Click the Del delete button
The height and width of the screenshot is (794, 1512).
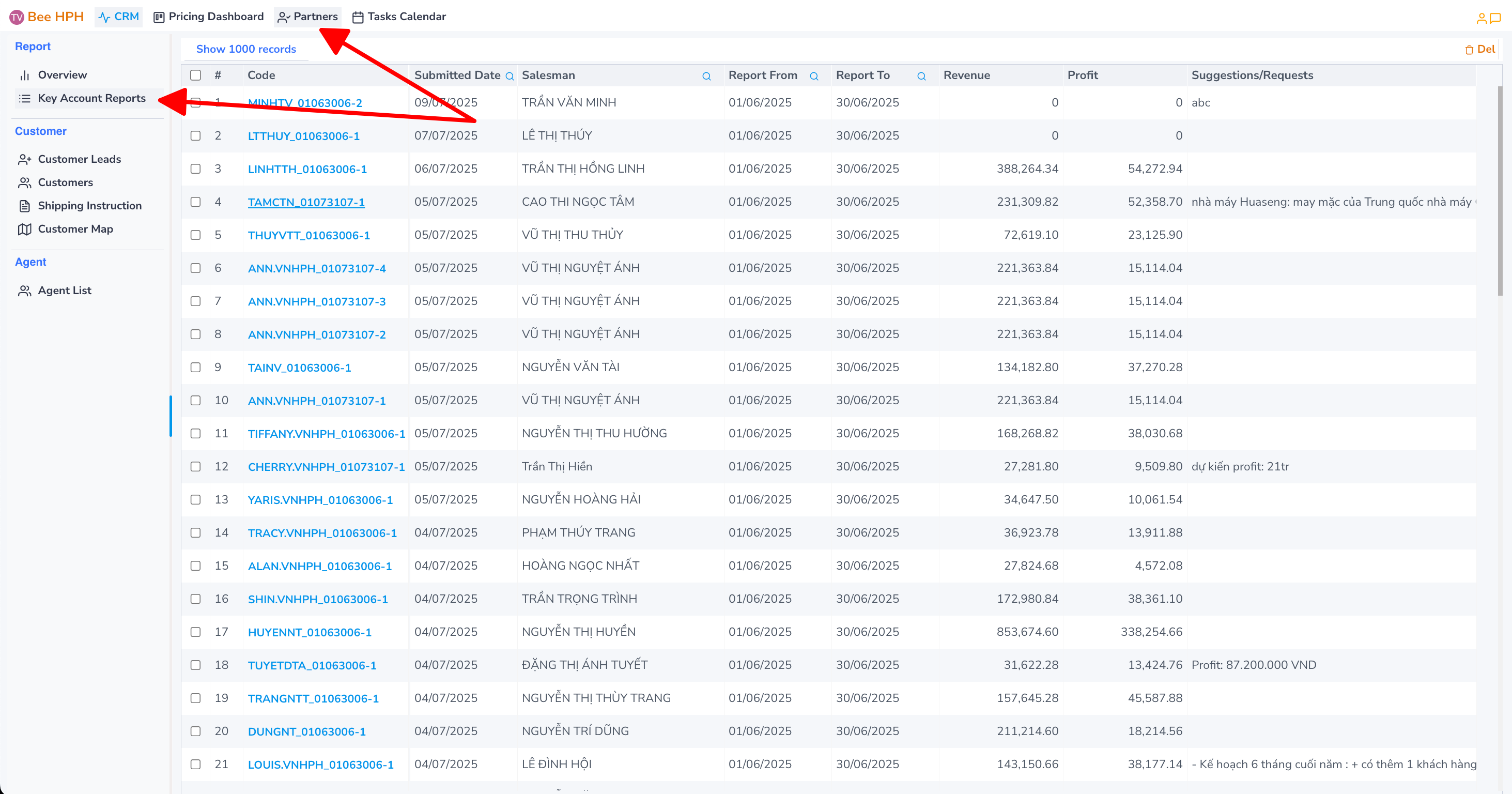1479,49
